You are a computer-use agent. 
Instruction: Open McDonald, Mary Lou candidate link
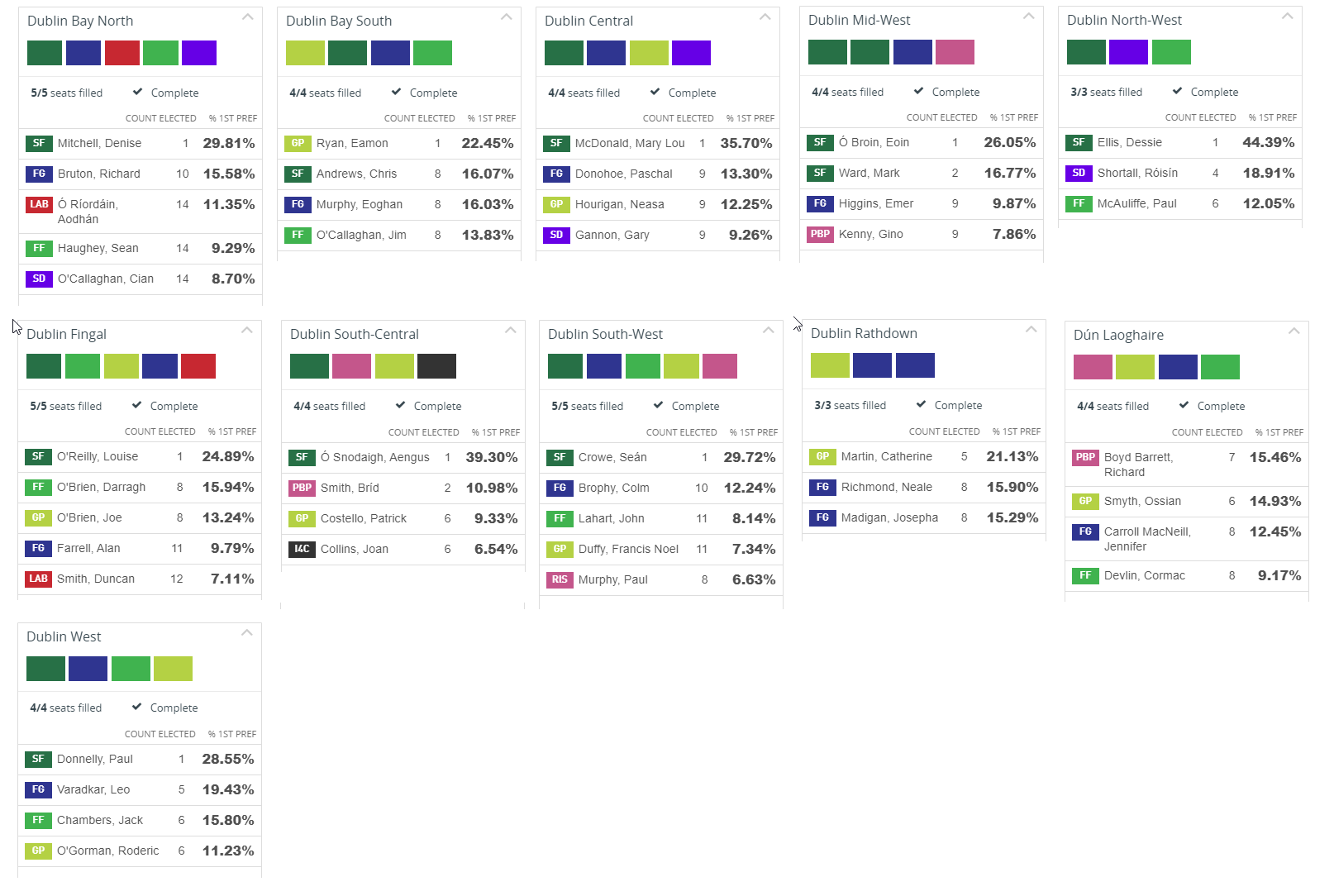point(630,143)
